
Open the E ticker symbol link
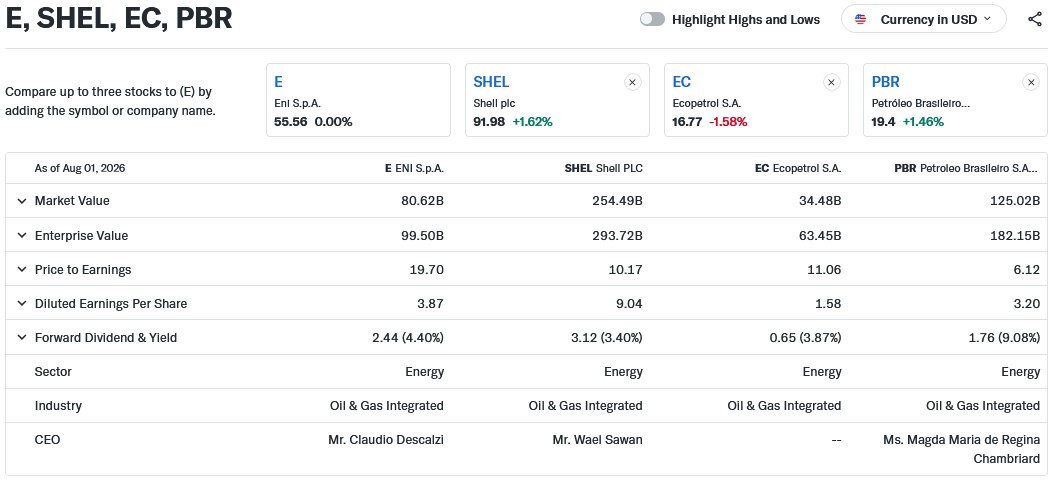pos(278,82)
